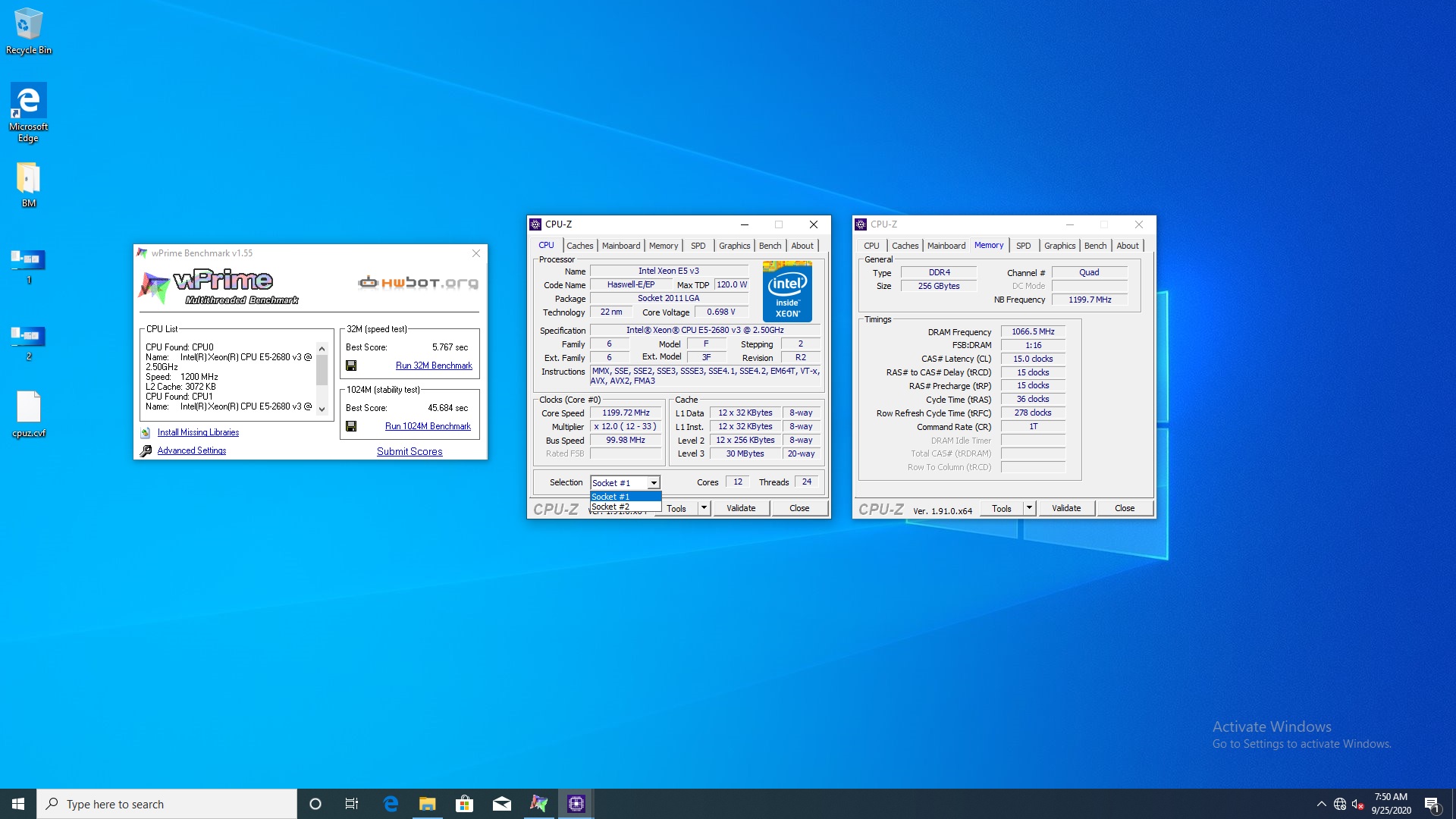Expand Tools dropdown arrow in left CPU-Z
Viewport: 1456px width, 819px height.
[704, 508]
